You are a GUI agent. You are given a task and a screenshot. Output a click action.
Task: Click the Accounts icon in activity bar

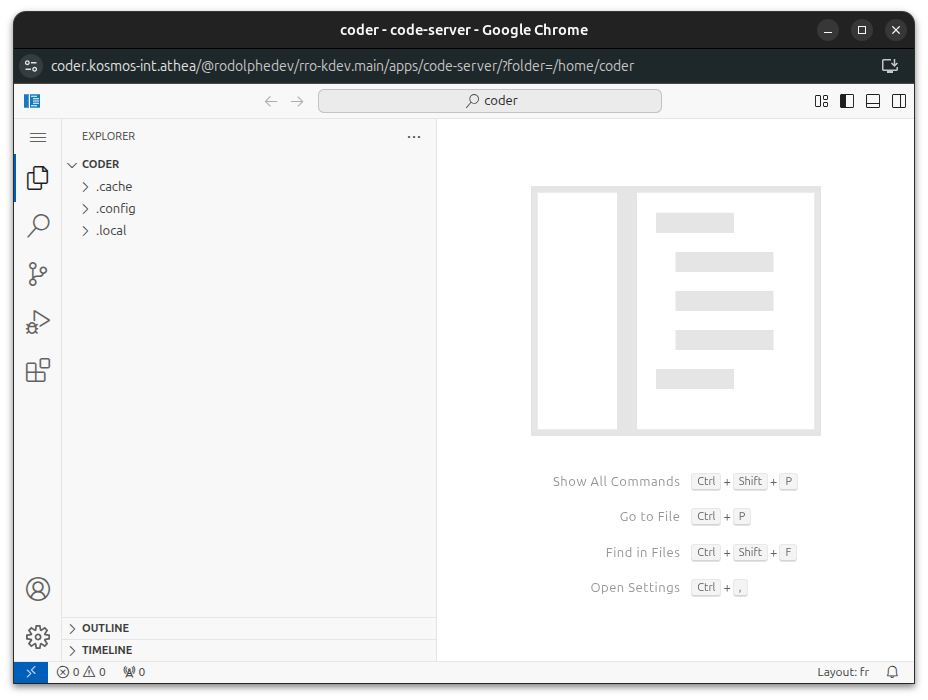tap(38, 589)
